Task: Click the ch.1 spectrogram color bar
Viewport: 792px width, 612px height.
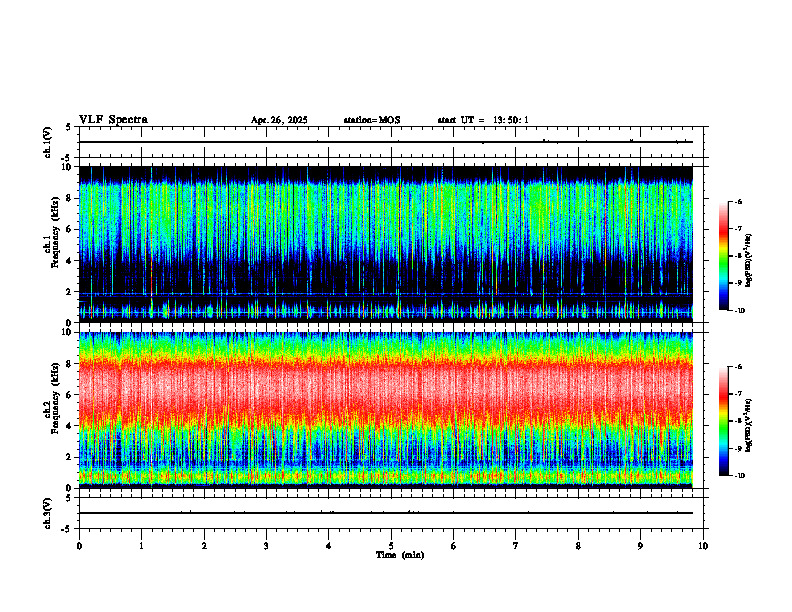Action: [723, 256]
